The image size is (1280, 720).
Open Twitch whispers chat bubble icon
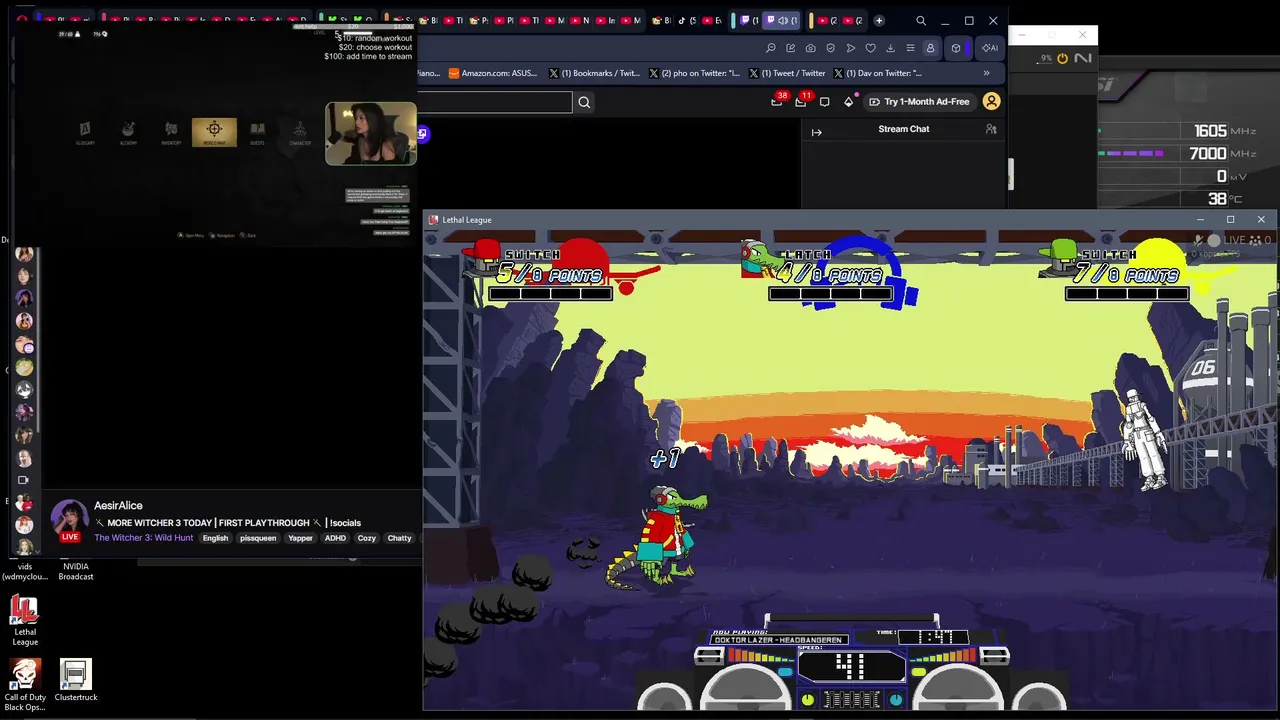pos(824,101)
